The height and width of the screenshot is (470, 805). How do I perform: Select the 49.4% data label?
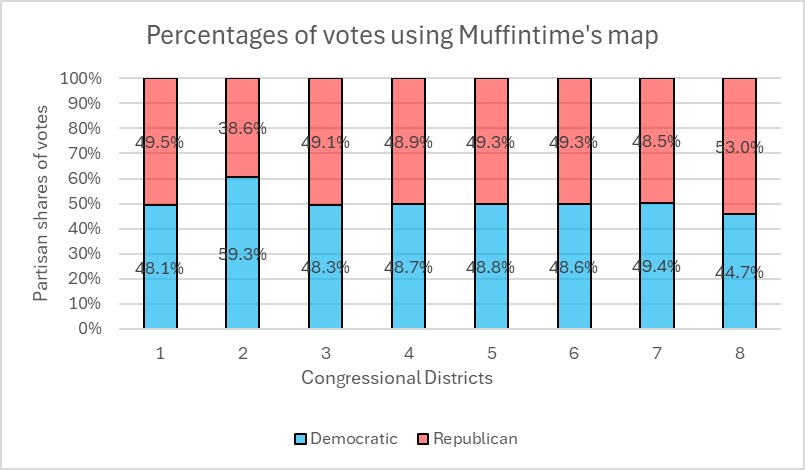tap(657, 264)
